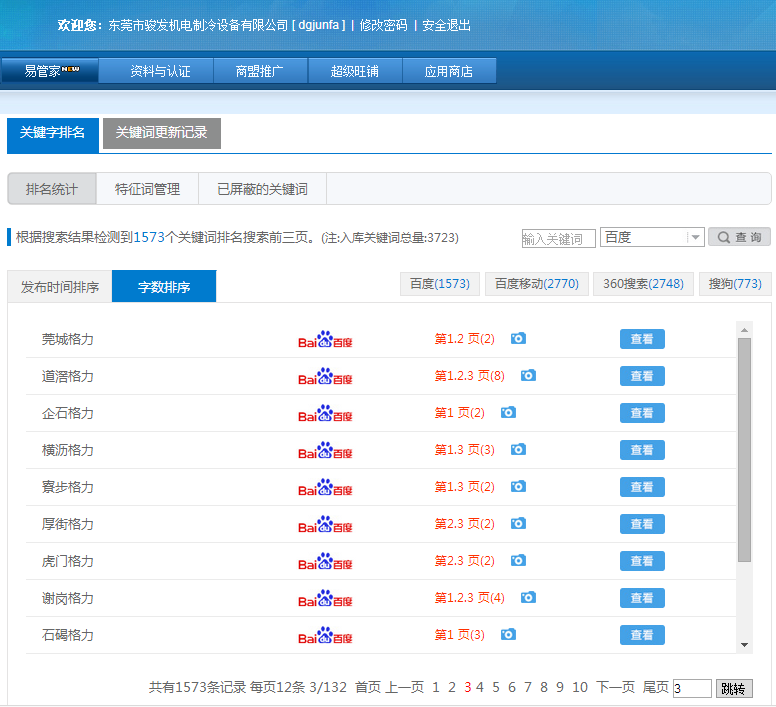Go to 下一页 in pagination

[615, 687]
